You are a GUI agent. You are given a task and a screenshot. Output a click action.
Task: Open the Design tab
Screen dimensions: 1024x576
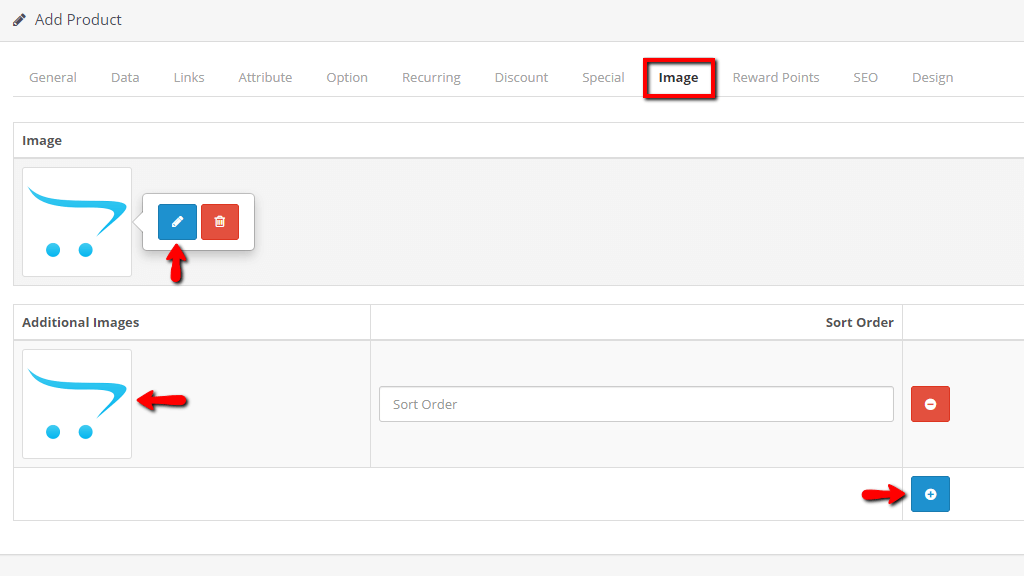932,77
